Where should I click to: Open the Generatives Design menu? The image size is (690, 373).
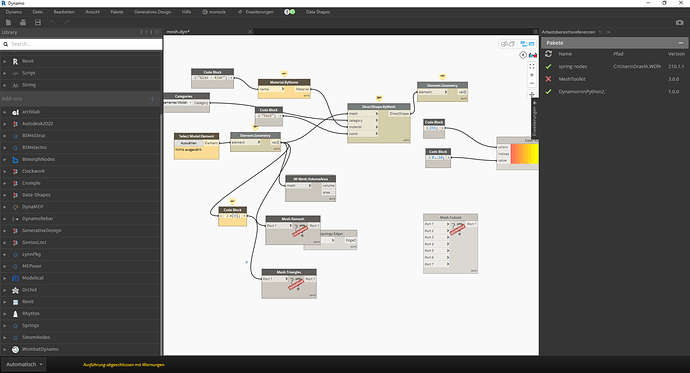pos(152,12)
